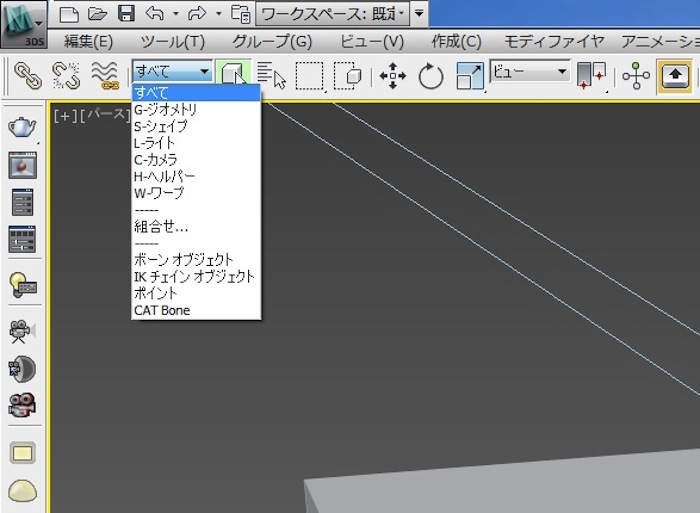Choose the Select and Rotate tool
This screenshot has width=700, height=513.
pyautogui.click(x=431, y=76)
